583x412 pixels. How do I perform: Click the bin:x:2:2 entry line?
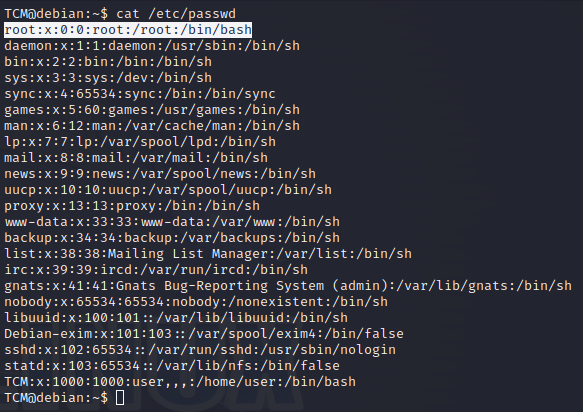pyautogui.click(x=108, y=62)
